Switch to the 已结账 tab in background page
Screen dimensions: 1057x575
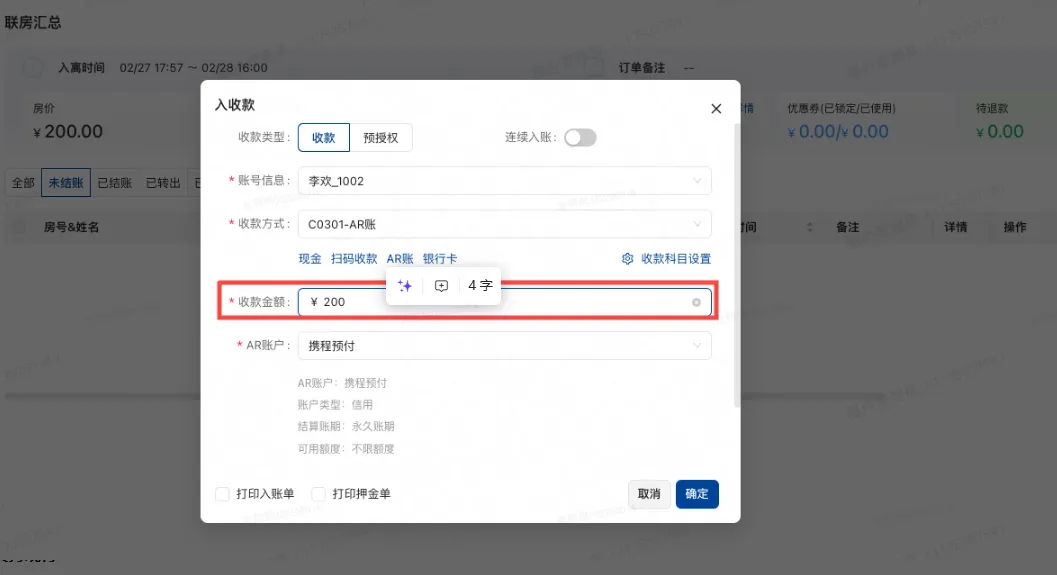pos(115,183)
